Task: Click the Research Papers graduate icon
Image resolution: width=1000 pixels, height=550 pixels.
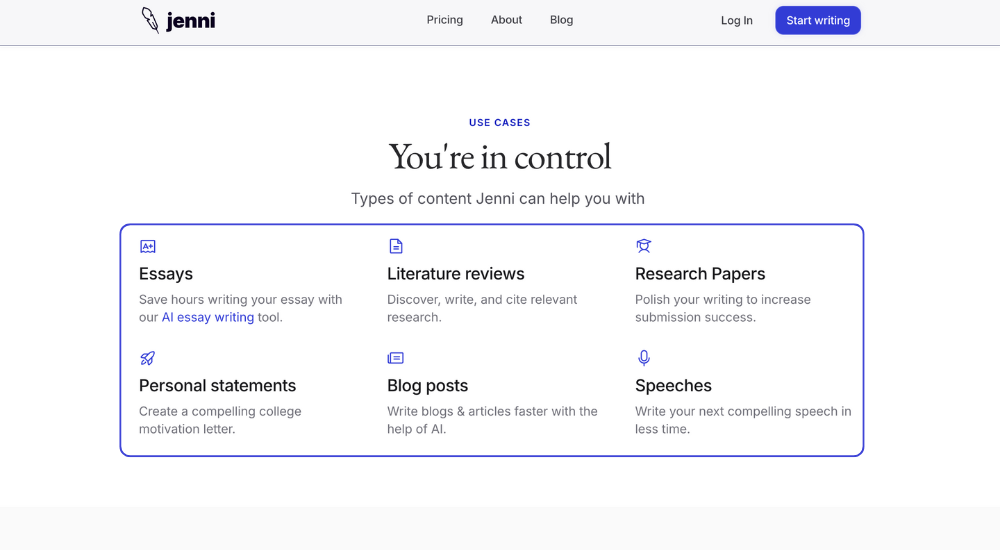Action: 643,246
